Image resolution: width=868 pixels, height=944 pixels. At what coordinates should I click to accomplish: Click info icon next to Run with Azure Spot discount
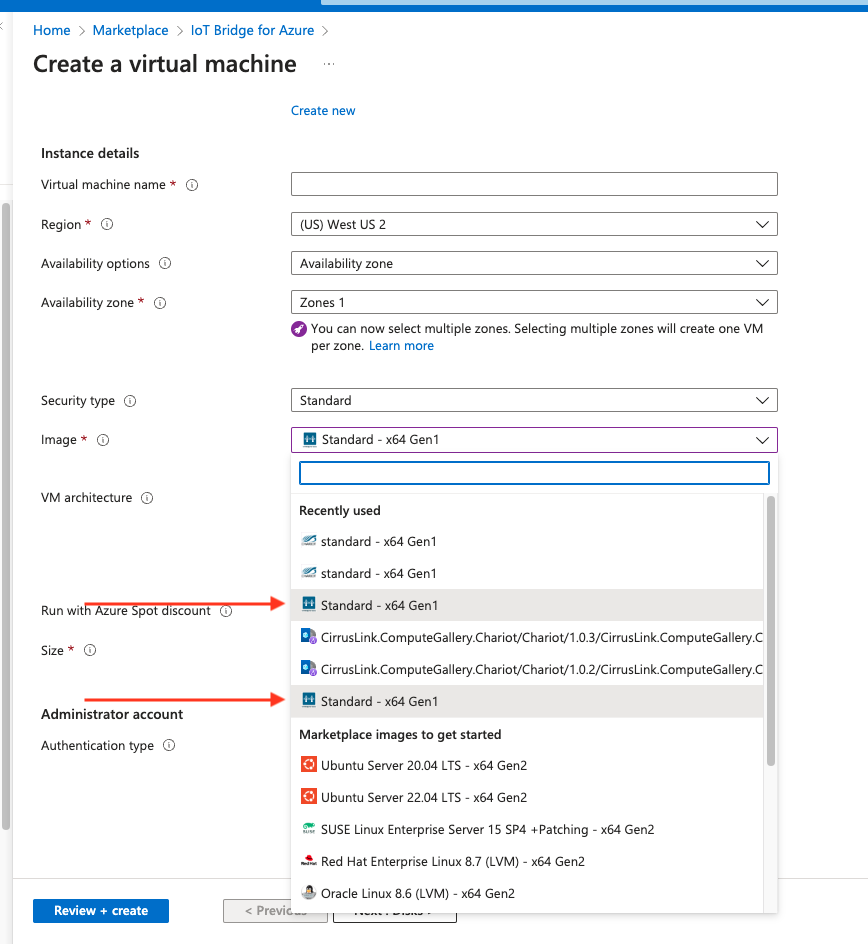click(x=226, y=611)
